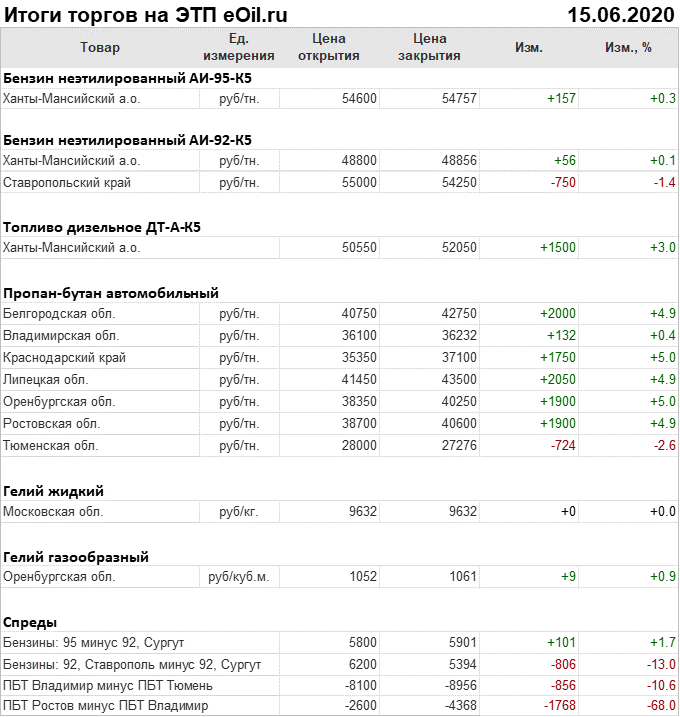
Task: Click the 'руб/куб.м.' unit cell
Action: point(238,577)
